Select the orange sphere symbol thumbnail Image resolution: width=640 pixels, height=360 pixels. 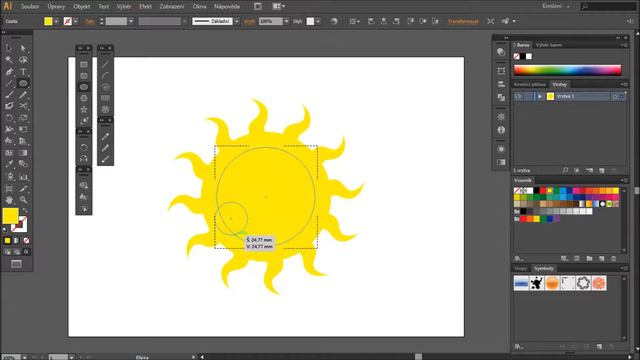(552, 283)
